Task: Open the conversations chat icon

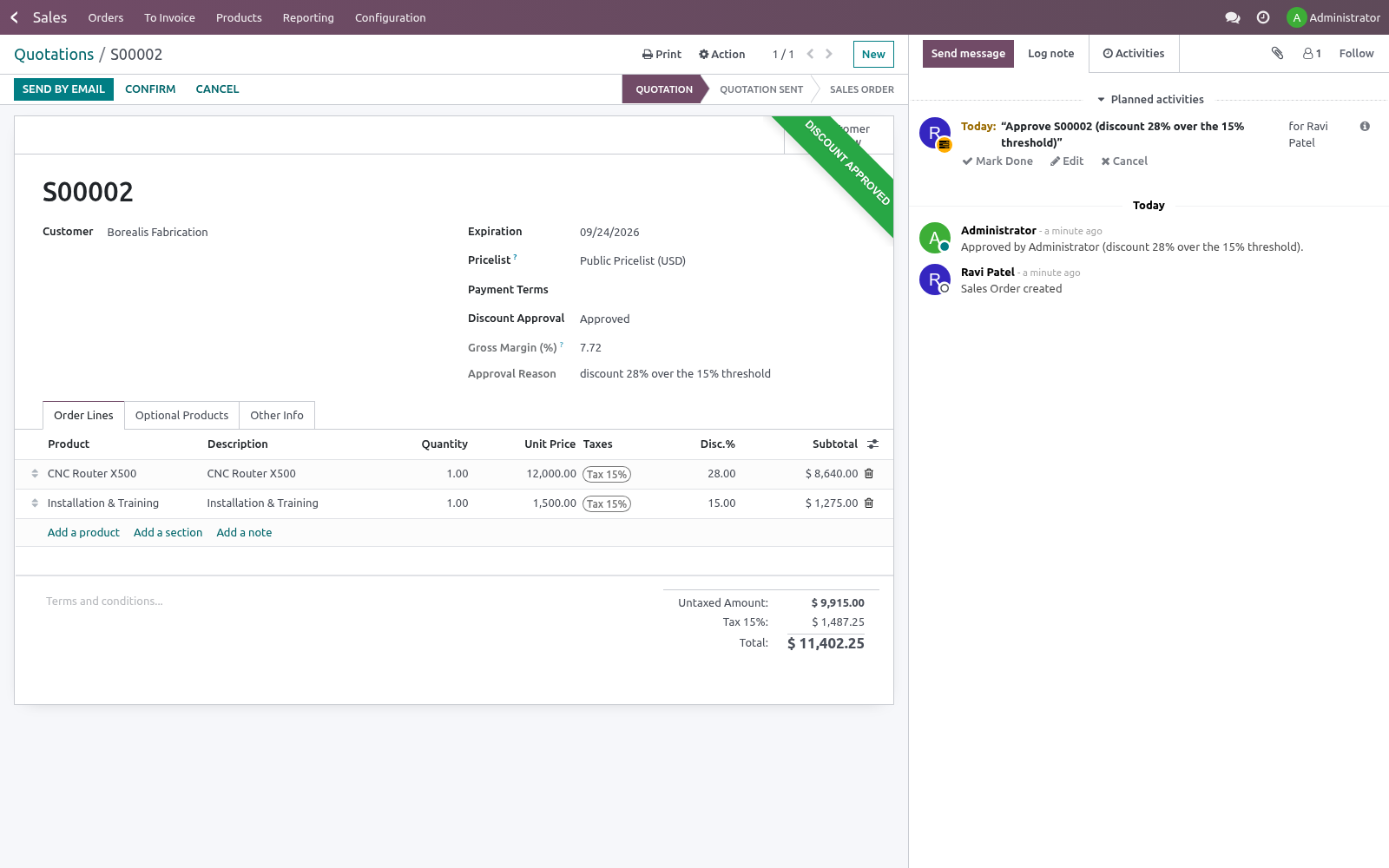Action: point(1232,17)
